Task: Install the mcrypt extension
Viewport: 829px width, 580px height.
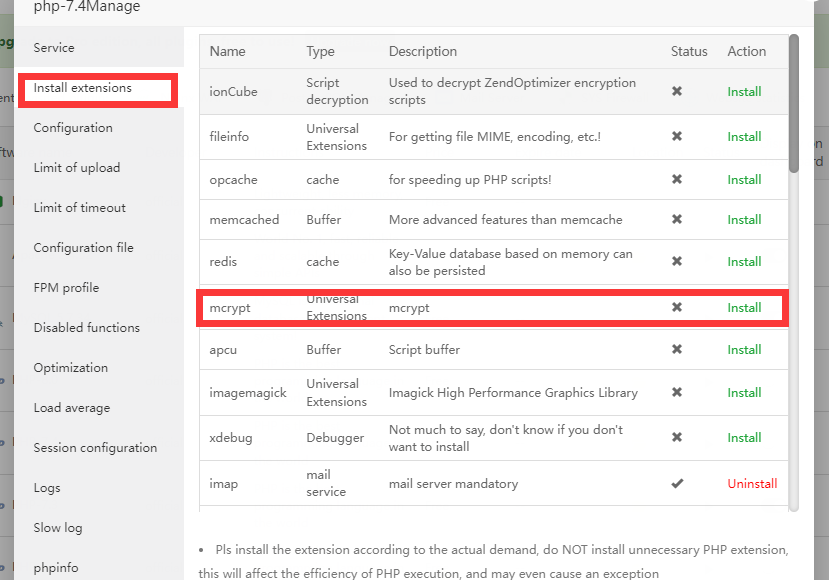Action: click(x=744, y=308)
